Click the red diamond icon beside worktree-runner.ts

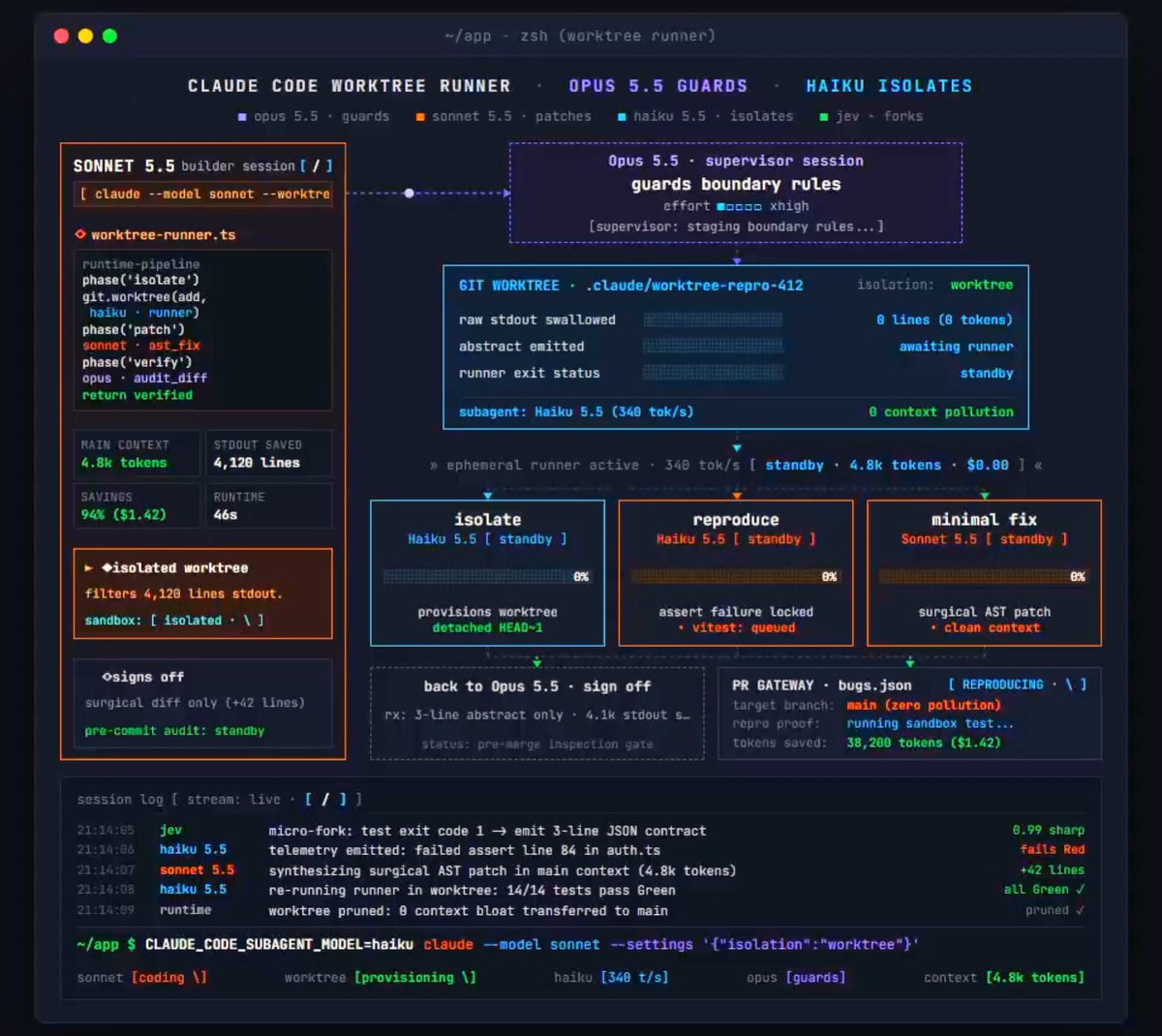click(80, 234)
